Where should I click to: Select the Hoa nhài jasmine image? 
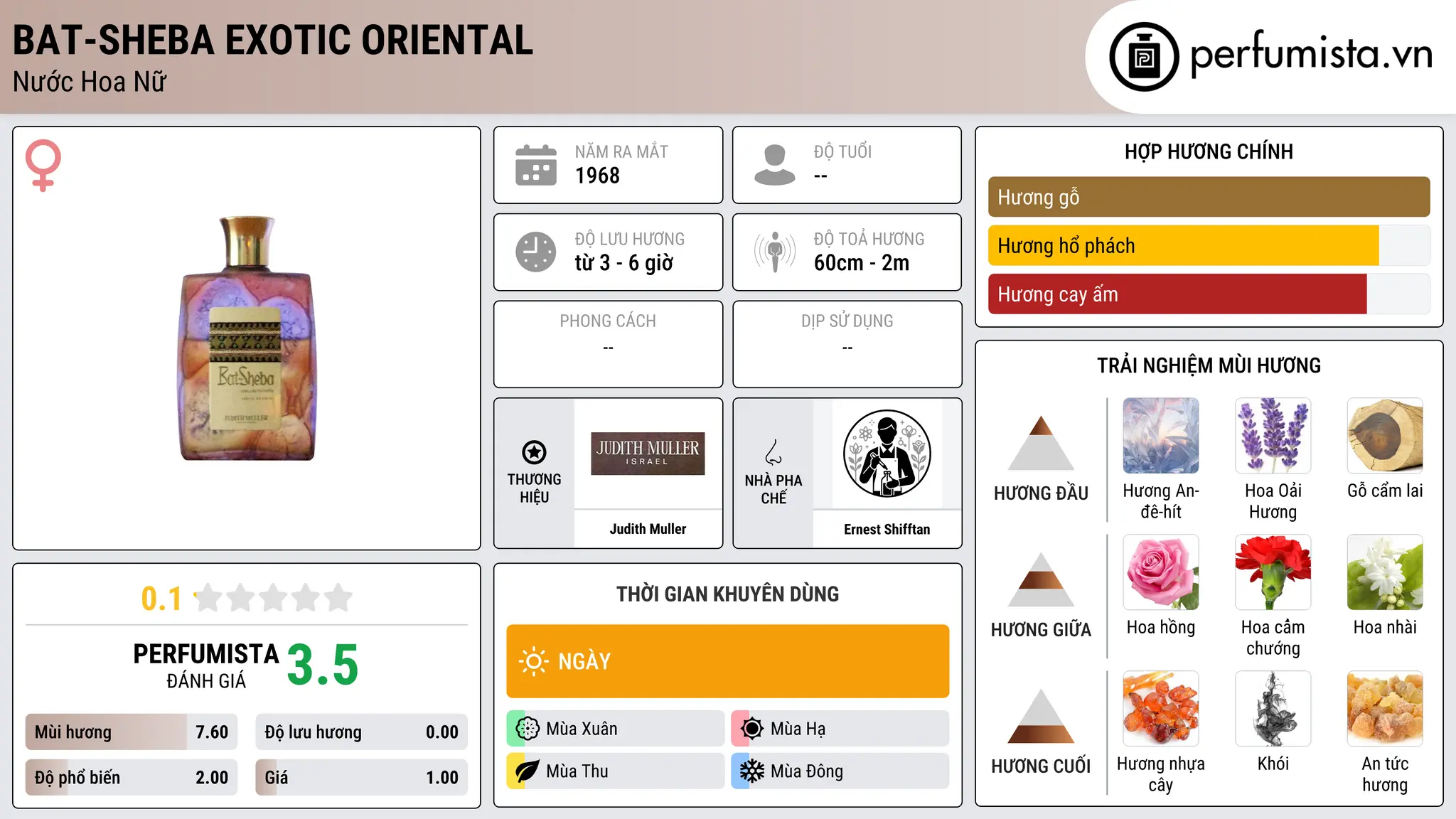[x=1385, y=572]
